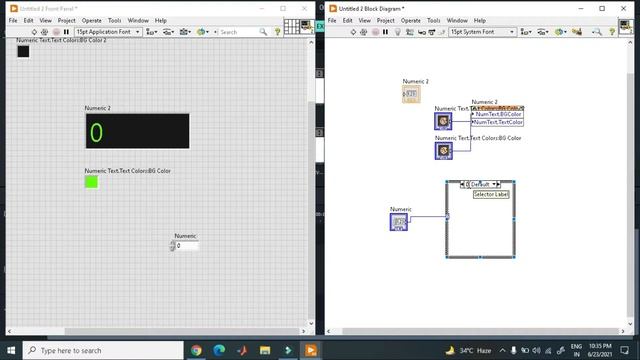Open File Explorer from the taskbar
640x360 pixels.
click(265, 350)
